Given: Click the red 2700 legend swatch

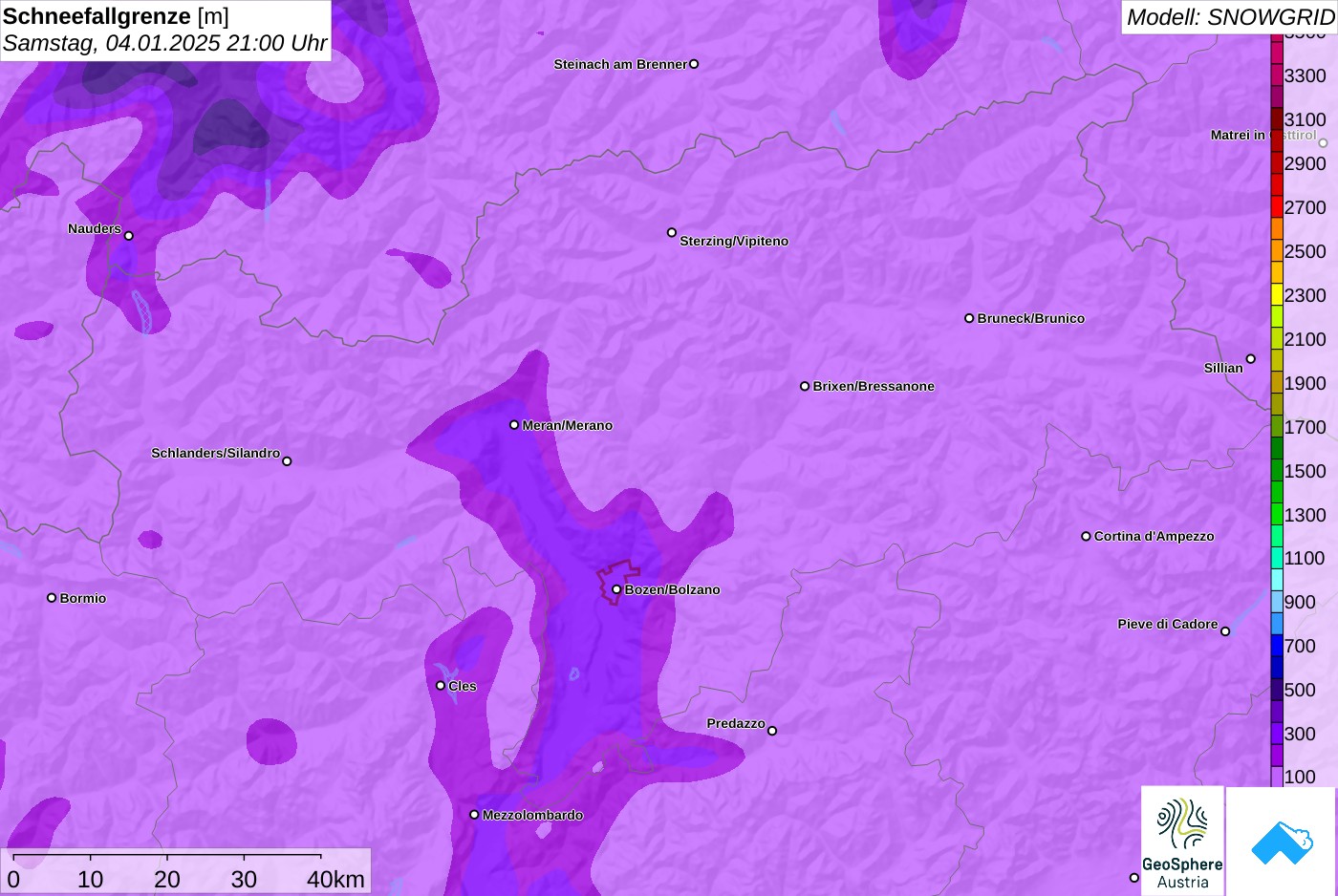Looking at the screenshot, I should click(1277, 207).
